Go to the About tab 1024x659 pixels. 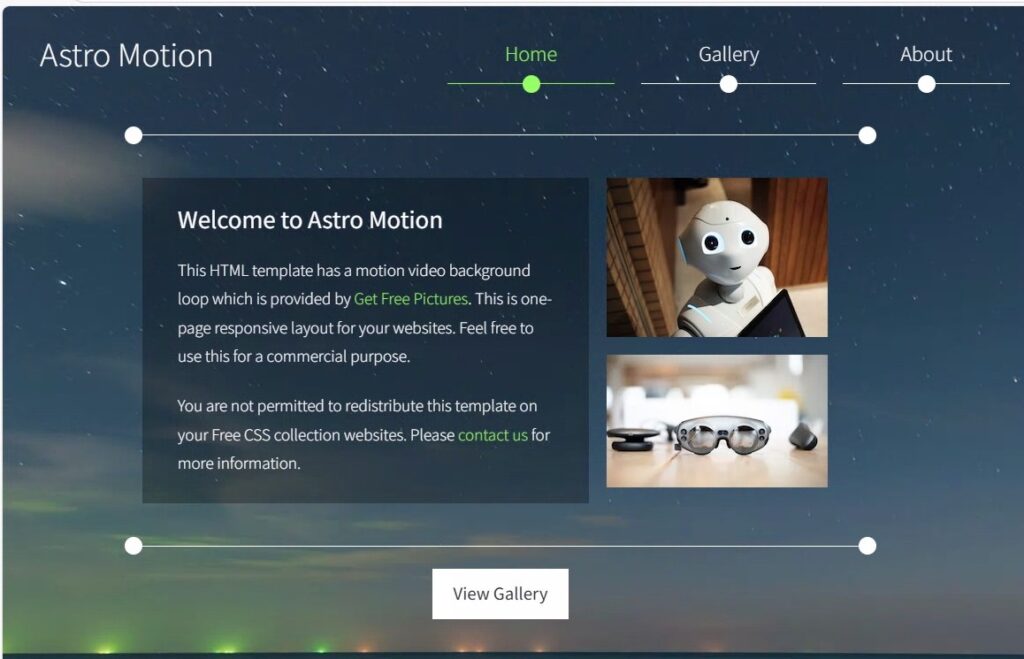pyautogui.click(x=926, y=54)
